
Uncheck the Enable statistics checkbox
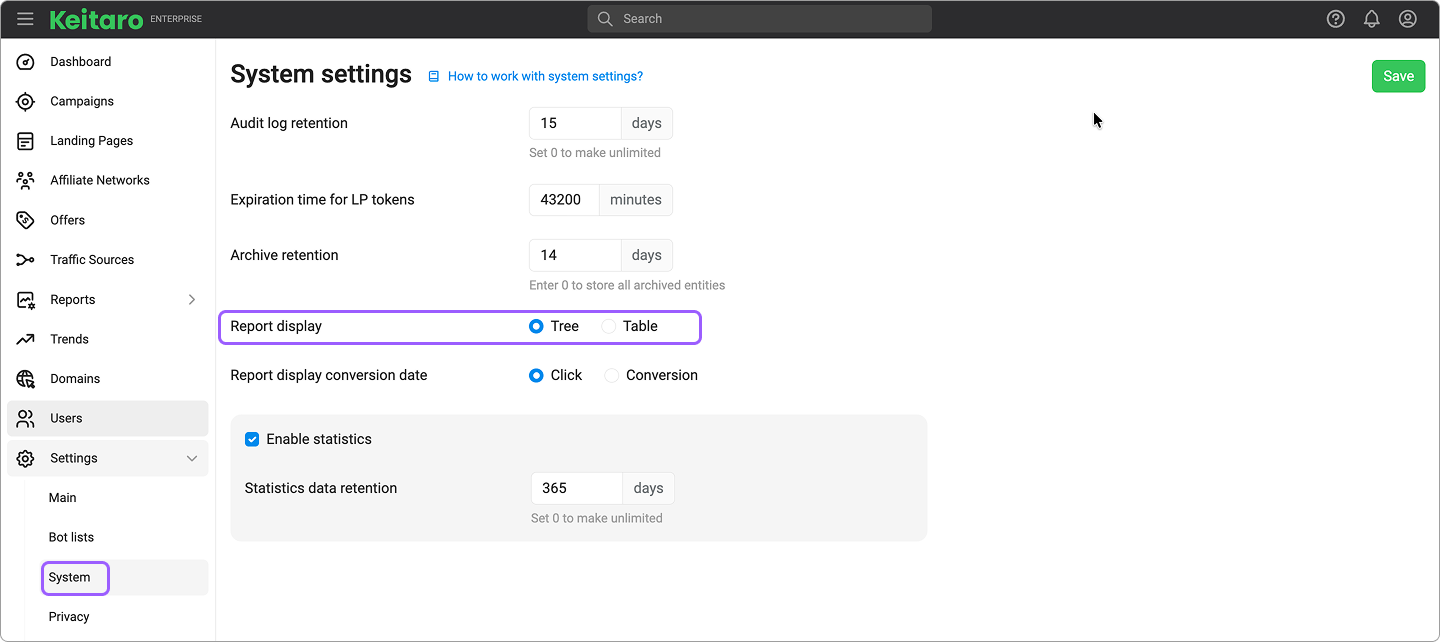click(252, 439)
